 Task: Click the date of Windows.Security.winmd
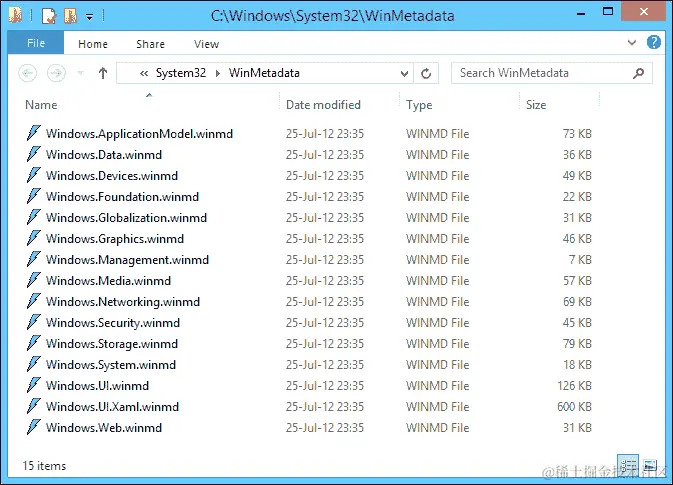(325, 323)
